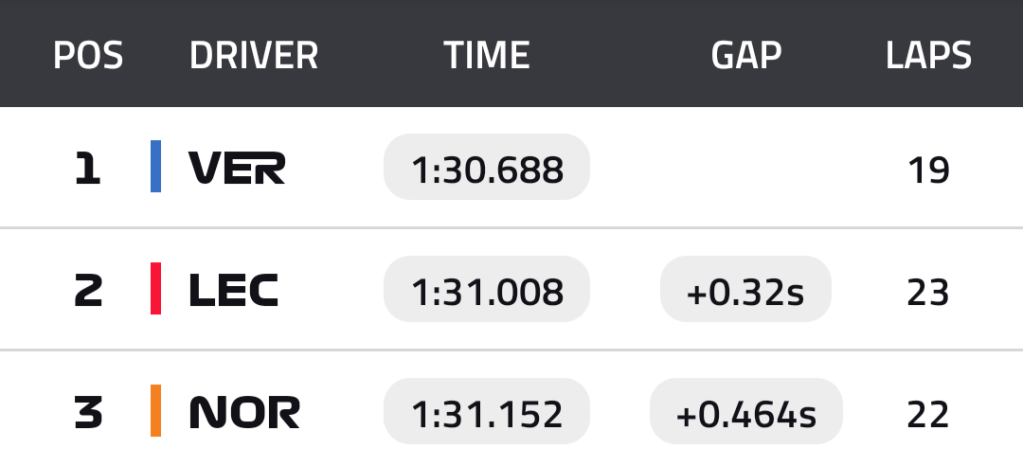This screenshot has height=466, width=1023.
Task: Select the 1:31.008 lap time pill
Action: (487, 290)
